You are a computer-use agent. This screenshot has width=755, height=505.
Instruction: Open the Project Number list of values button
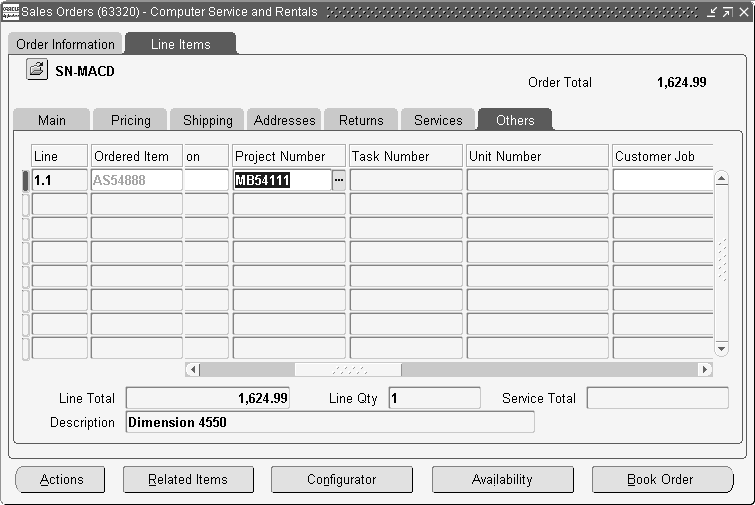coord(338,180)
